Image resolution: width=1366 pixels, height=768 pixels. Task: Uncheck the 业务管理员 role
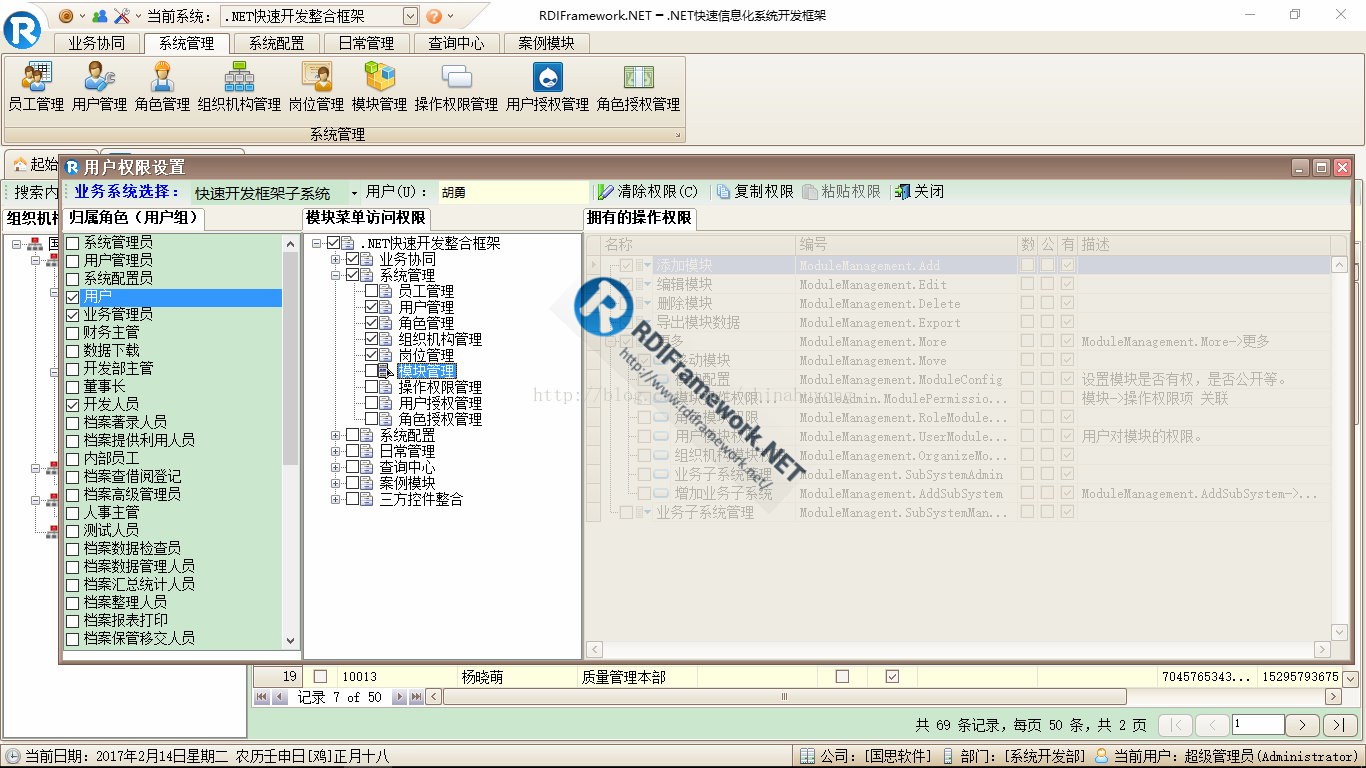point(72,315)
